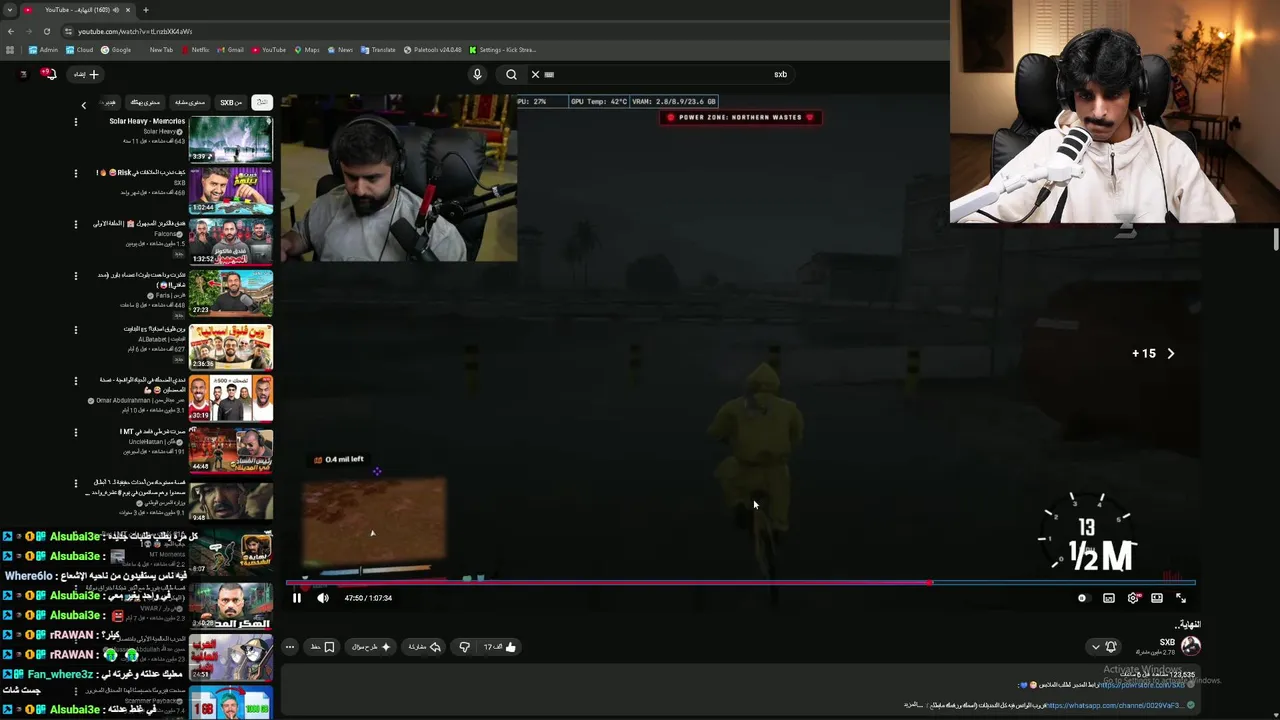Open the ALBatabet video thumbnail lasting 2:36:36
Screen dimensions: 1280x720
pyautogui.click(x=231, y=346)
